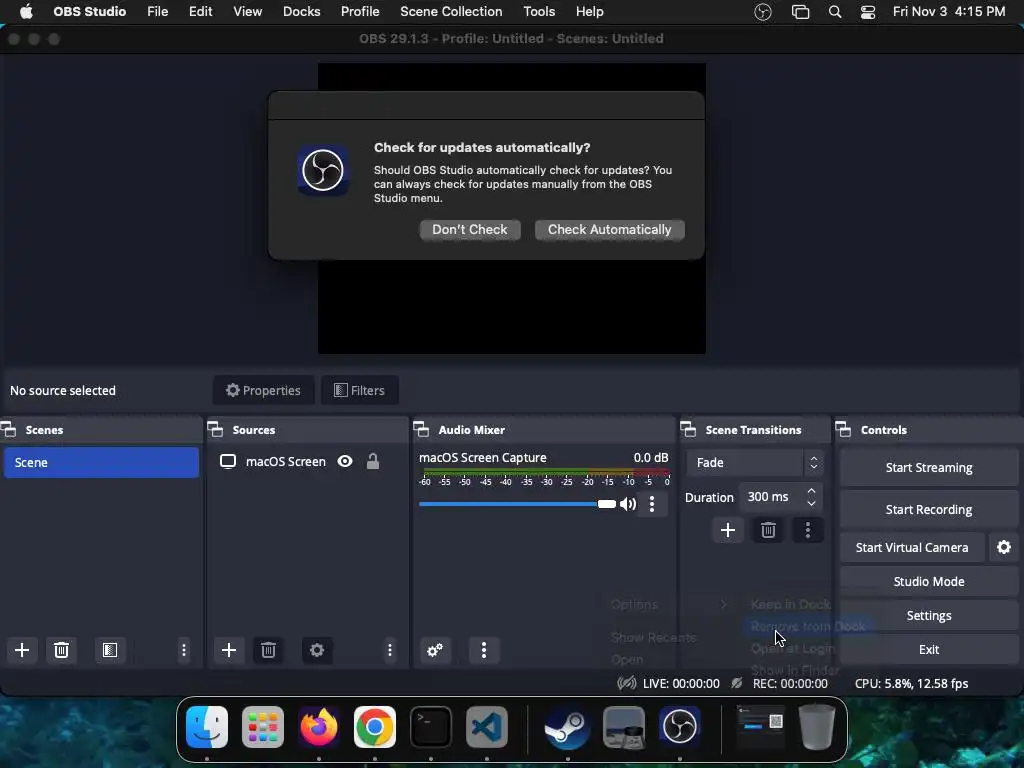Open Spotlight search in menu bar
The image size is (1024, 768).
click(835, 12)
